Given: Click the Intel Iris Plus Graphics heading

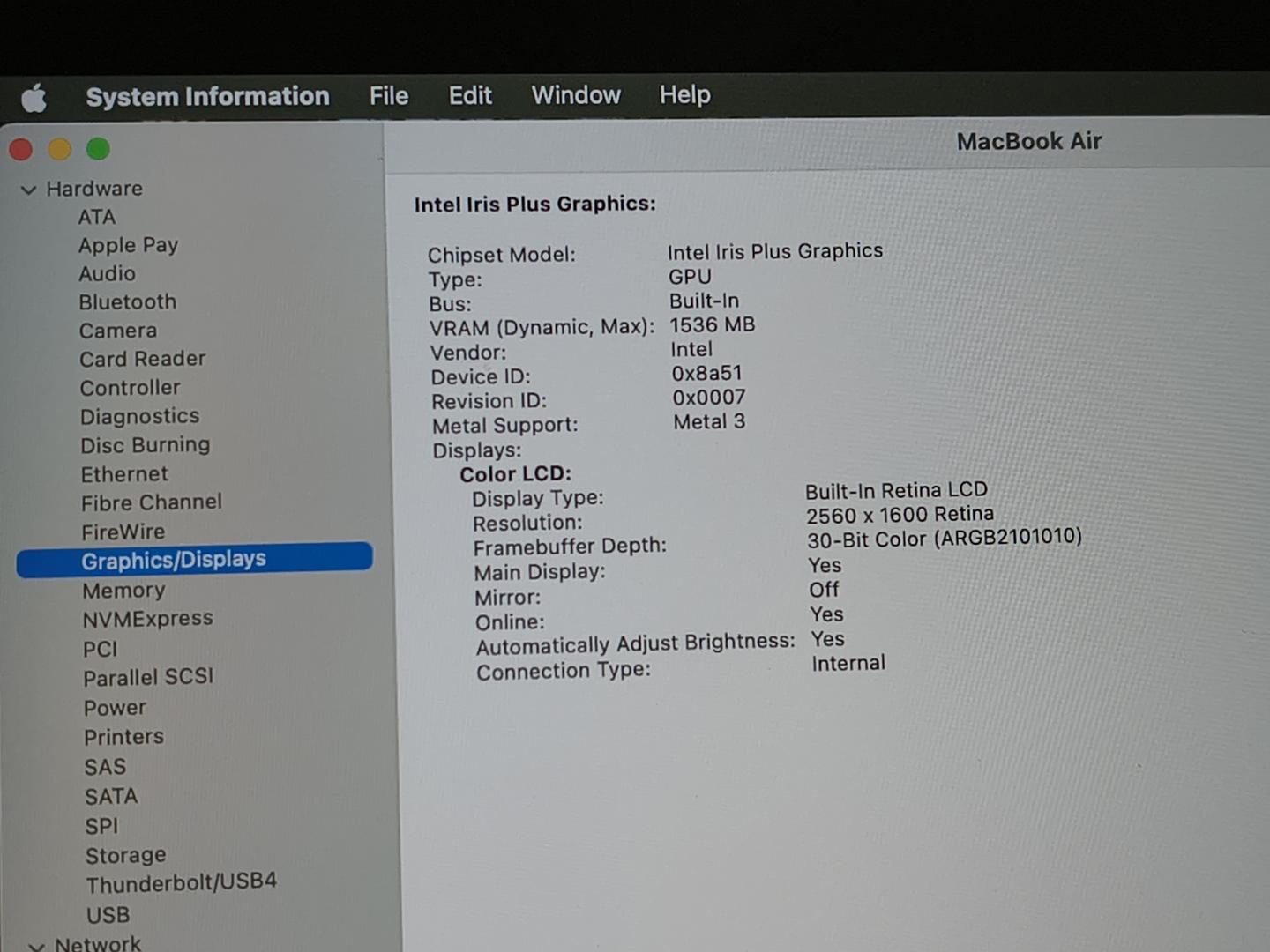Looking at the screenshot, I should click(534, 205).
